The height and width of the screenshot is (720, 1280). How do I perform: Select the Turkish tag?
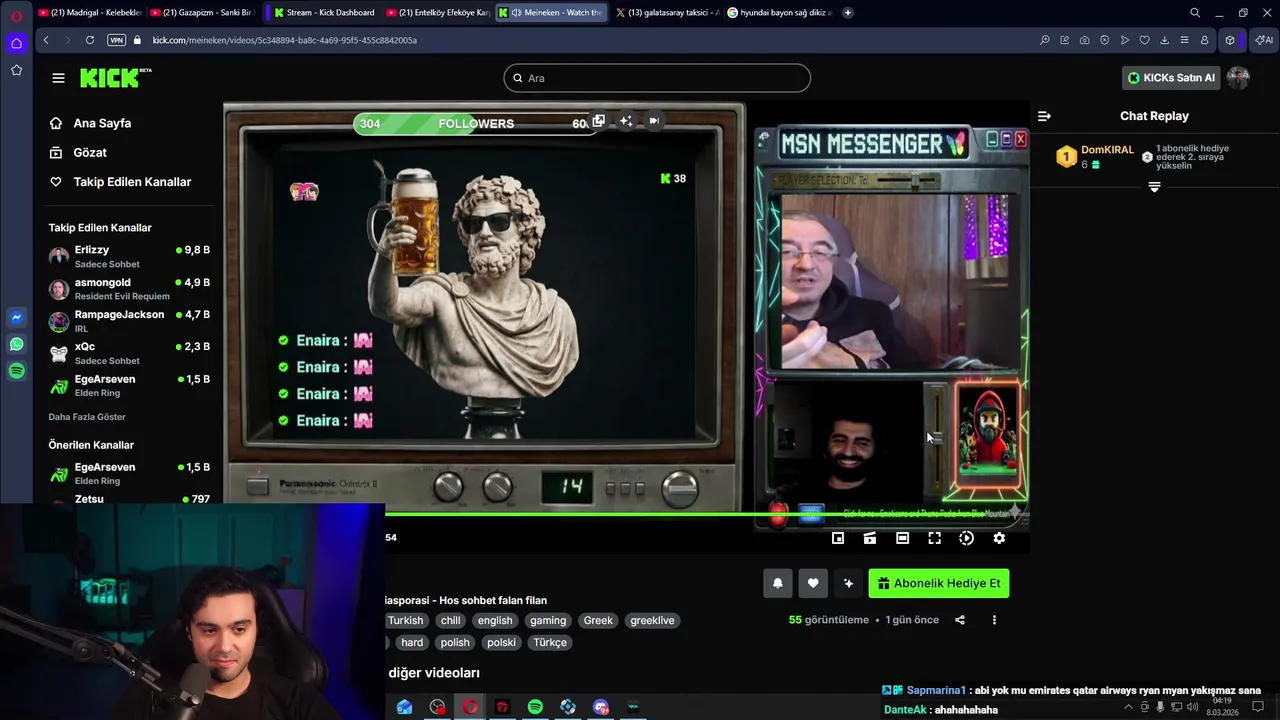click(405, 620)
